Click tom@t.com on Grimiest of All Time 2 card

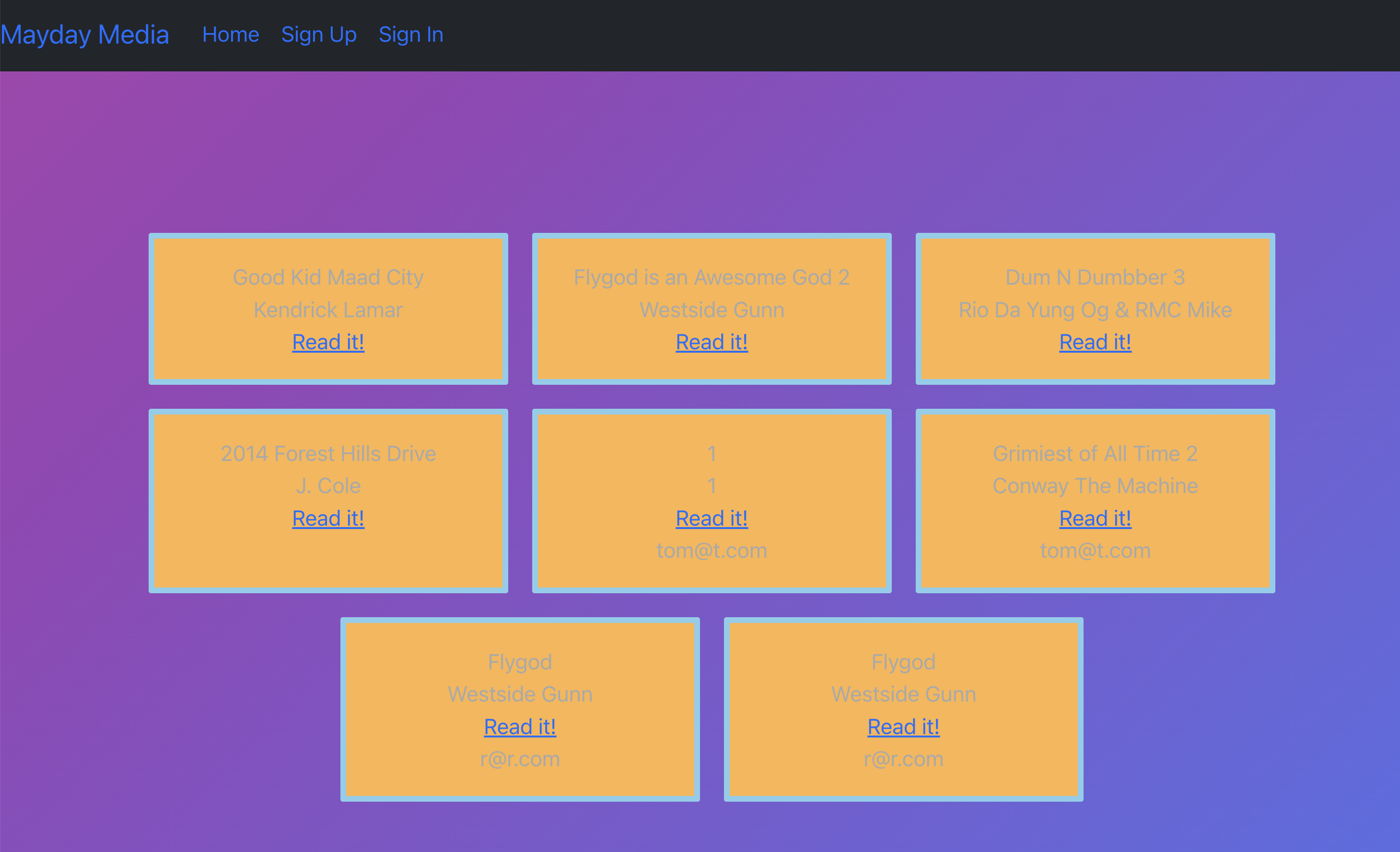coord(1095,551)
